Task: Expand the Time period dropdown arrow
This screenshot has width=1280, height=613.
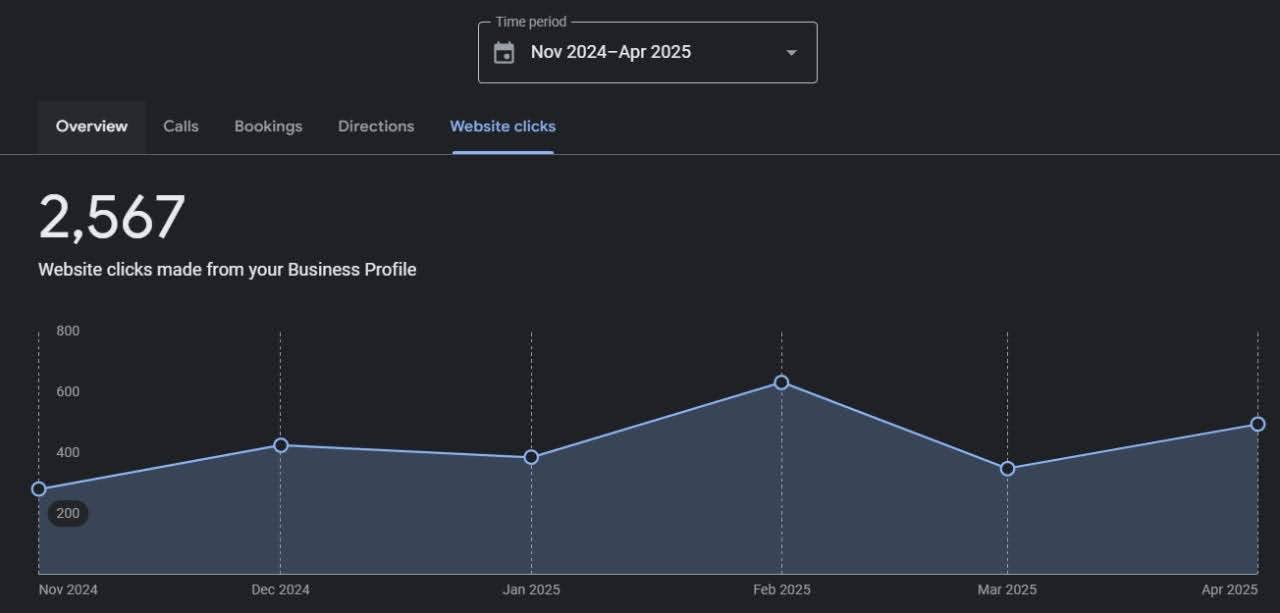Action: click(791, 53)
